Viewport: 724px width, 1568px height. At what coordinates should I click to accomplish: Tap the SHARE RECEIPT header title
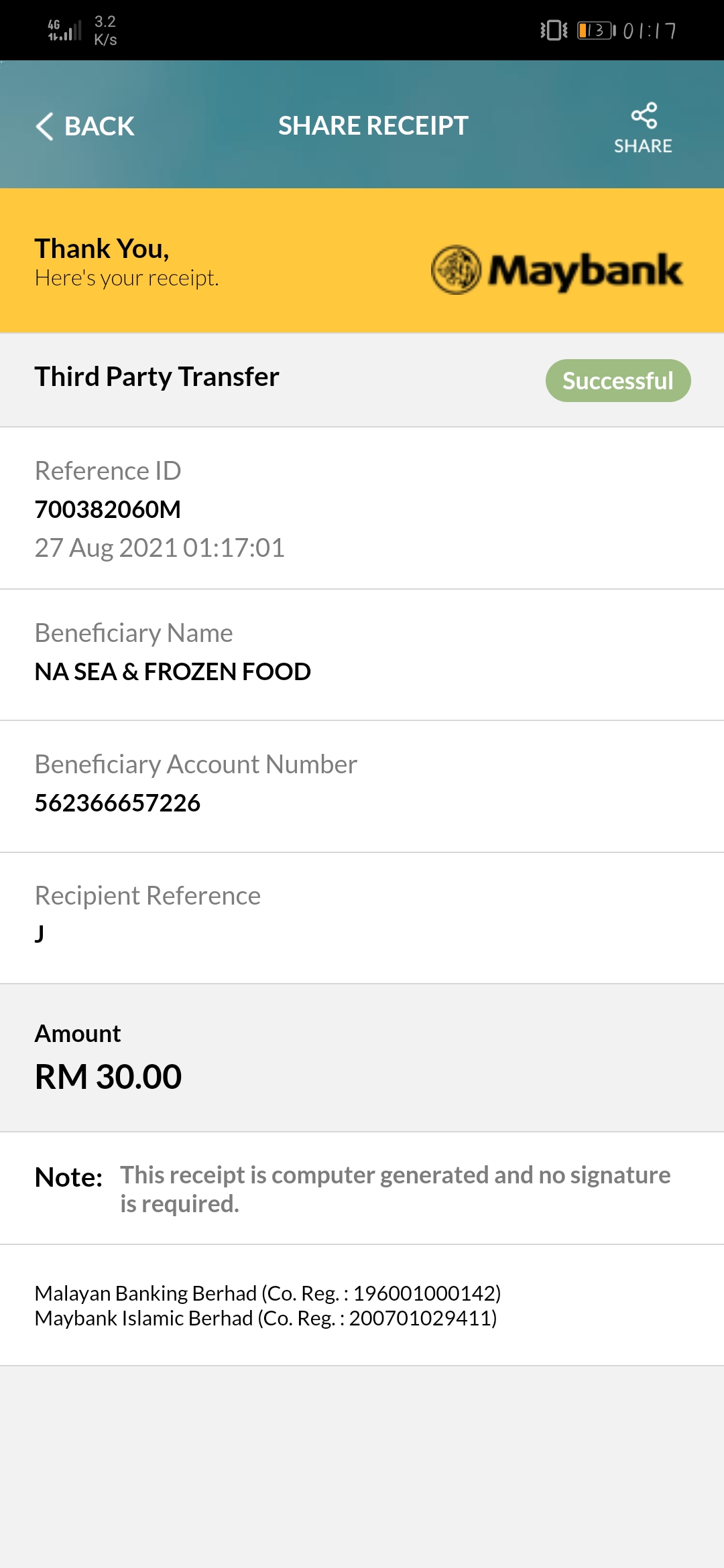pyautogui.click(x=373, y=125)
